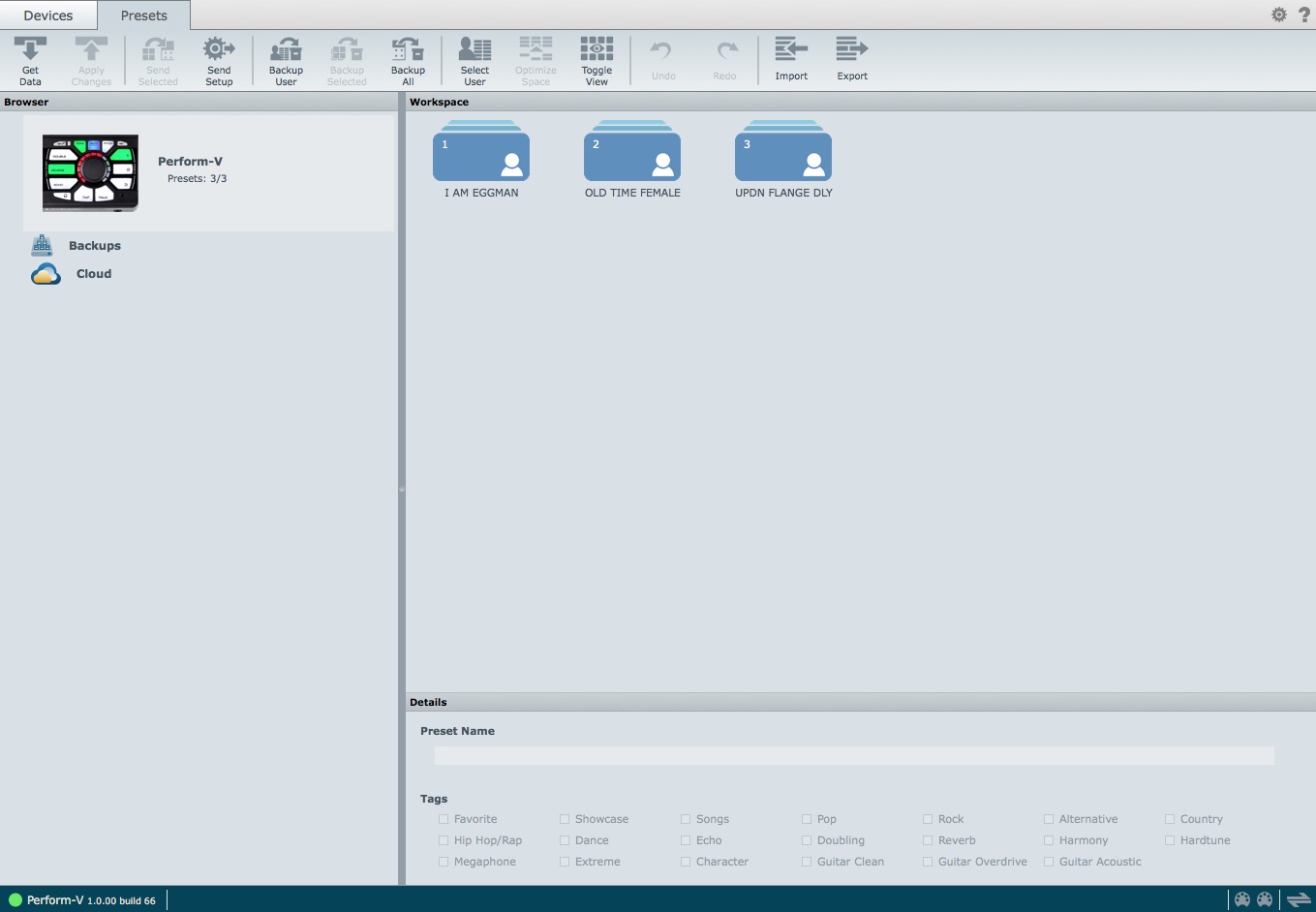Click the Preset Name input field

853,755
